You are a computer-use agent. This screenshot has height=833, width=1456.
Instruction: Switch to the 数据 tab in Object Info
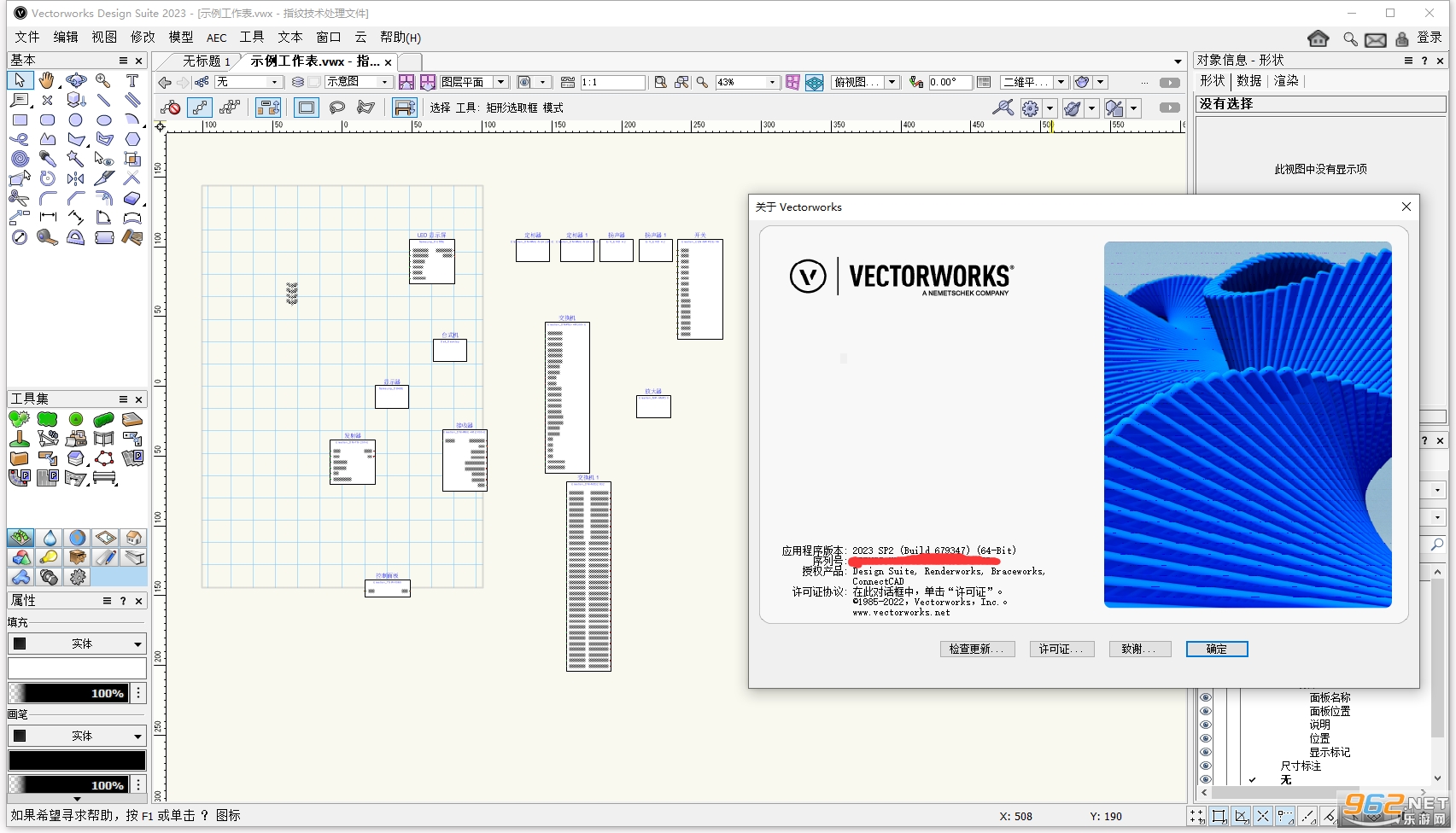click(x=1249, y=80)
